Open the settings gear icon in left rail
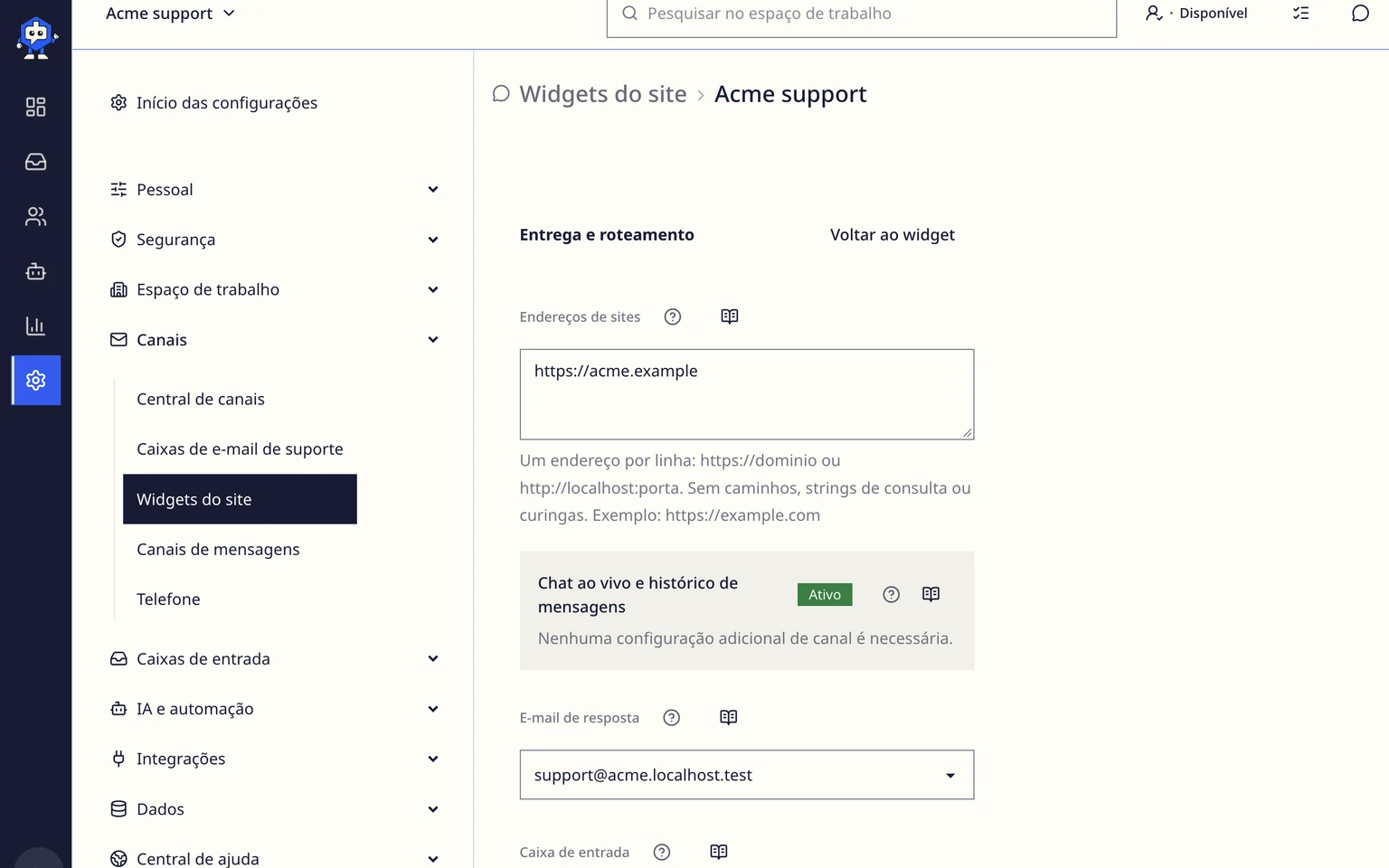This screenshot has width=1389, height=868. tap(36, 381)
